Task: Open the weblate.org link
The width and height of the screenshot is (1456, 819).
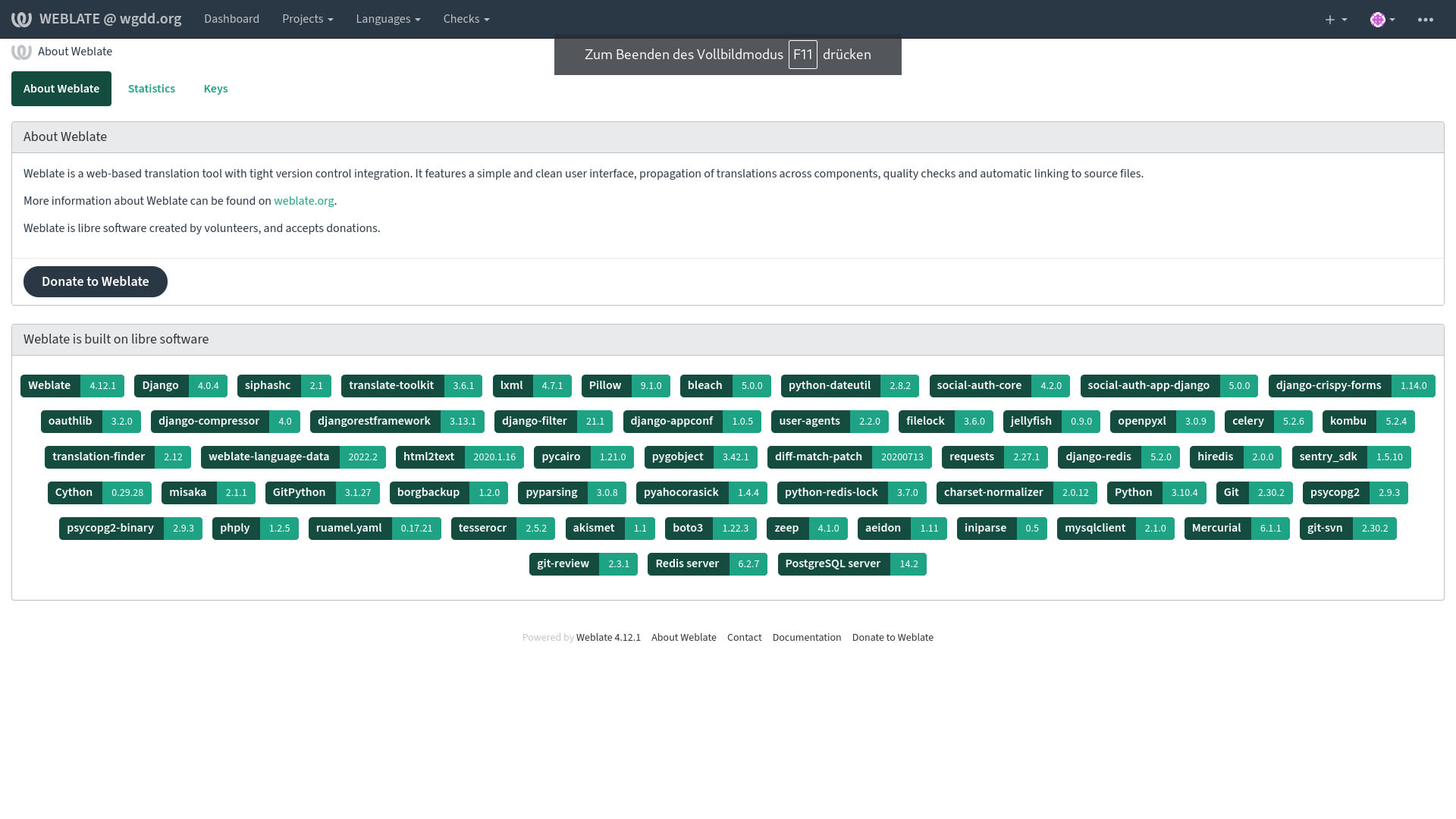Action: [303, 201]
